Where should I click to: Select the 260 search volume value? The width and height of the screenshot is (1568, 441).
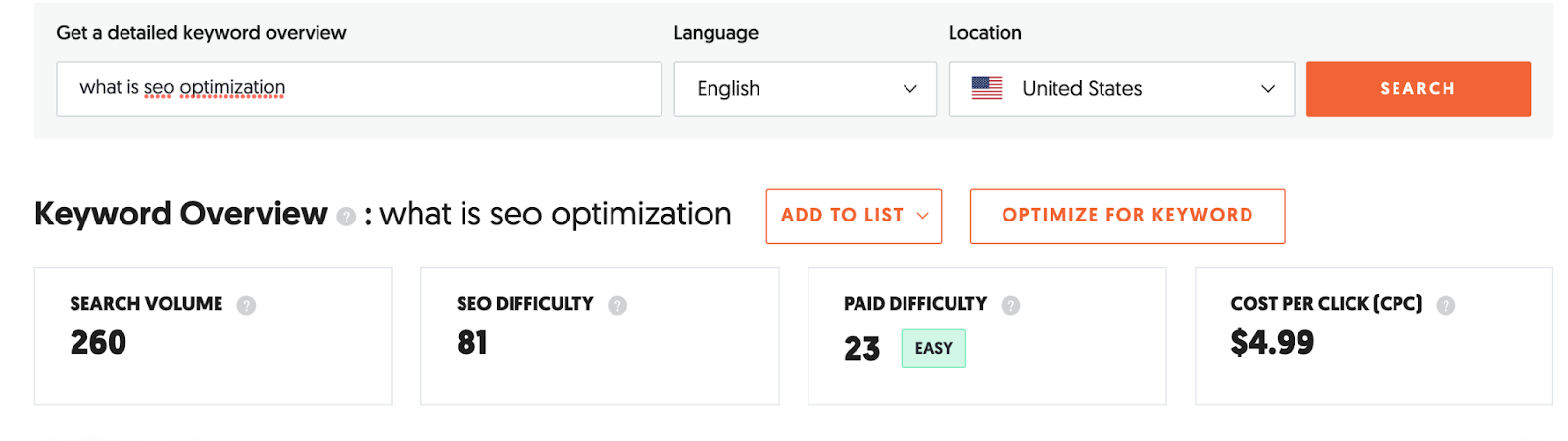[98, 343]
